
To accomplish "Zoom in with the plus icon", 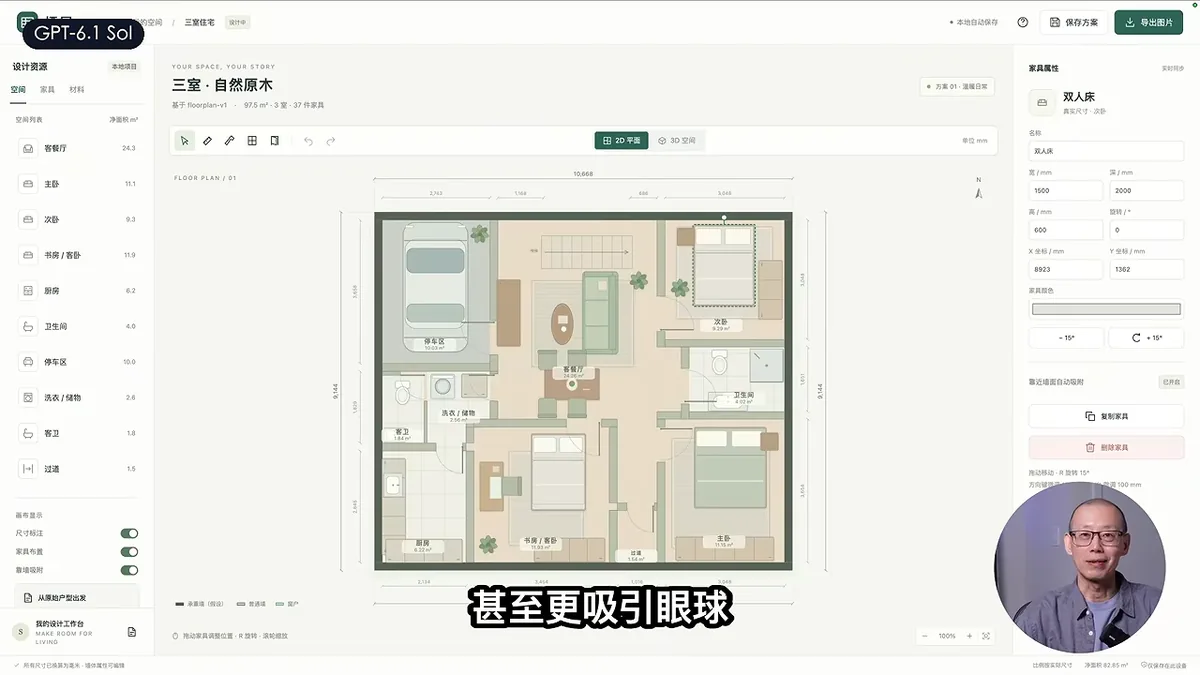I will coord(969,636).
